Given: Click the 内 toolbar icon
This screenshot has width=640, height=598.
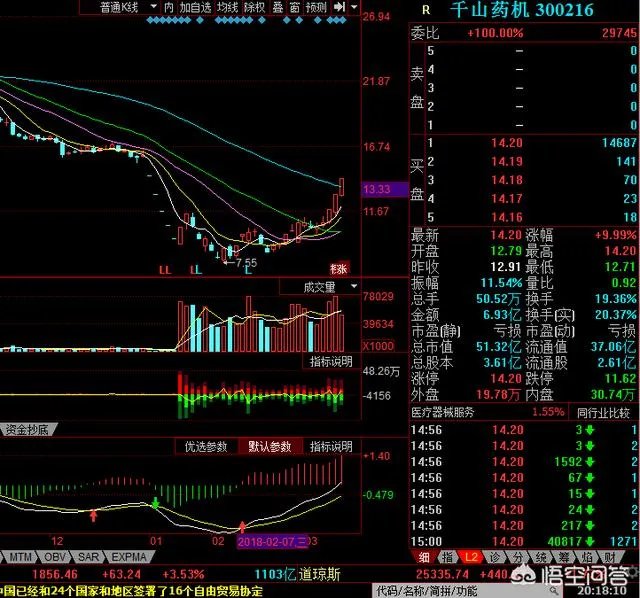Looking at the screenshot, I should coord(169,7).
